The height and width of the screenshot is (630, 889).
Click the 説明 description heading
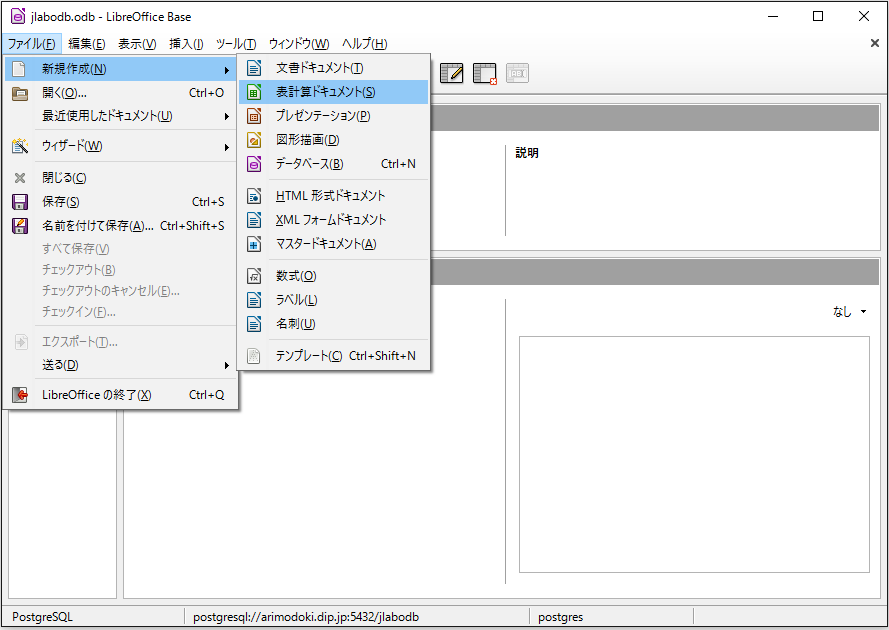tap(527, 153)
